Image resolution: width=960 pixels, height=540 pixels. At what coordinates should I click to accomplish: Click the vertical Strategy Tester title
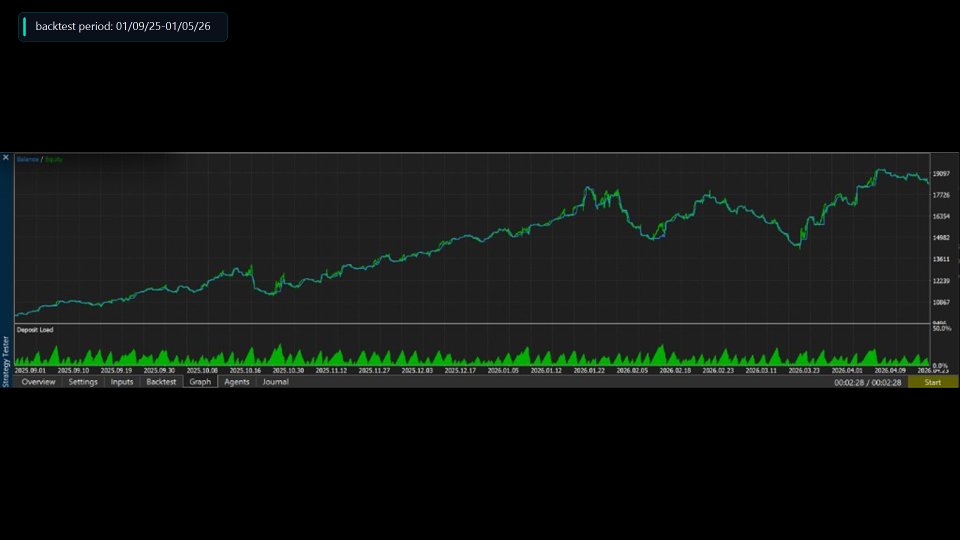click(x=6, y=361)
